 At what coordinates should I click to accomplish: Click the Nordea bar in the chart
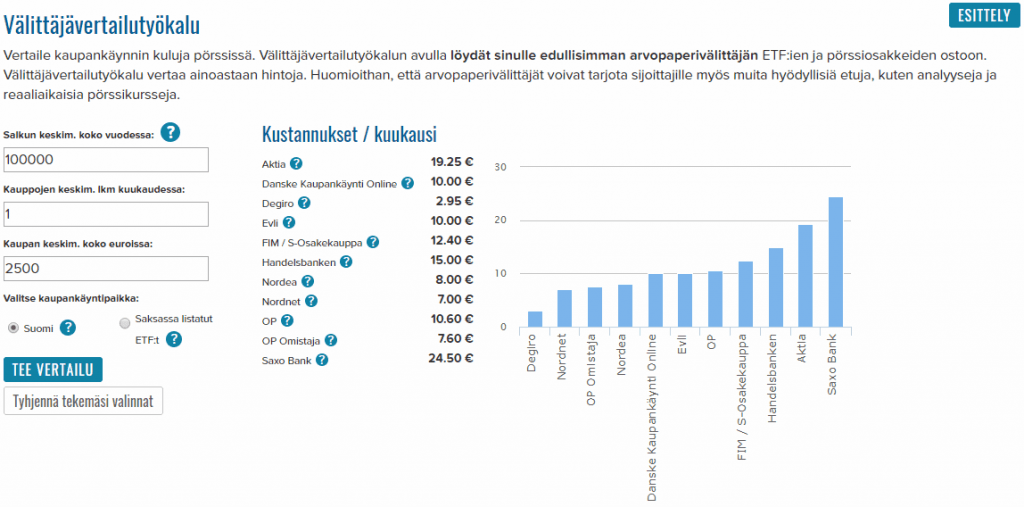point(625,306)
